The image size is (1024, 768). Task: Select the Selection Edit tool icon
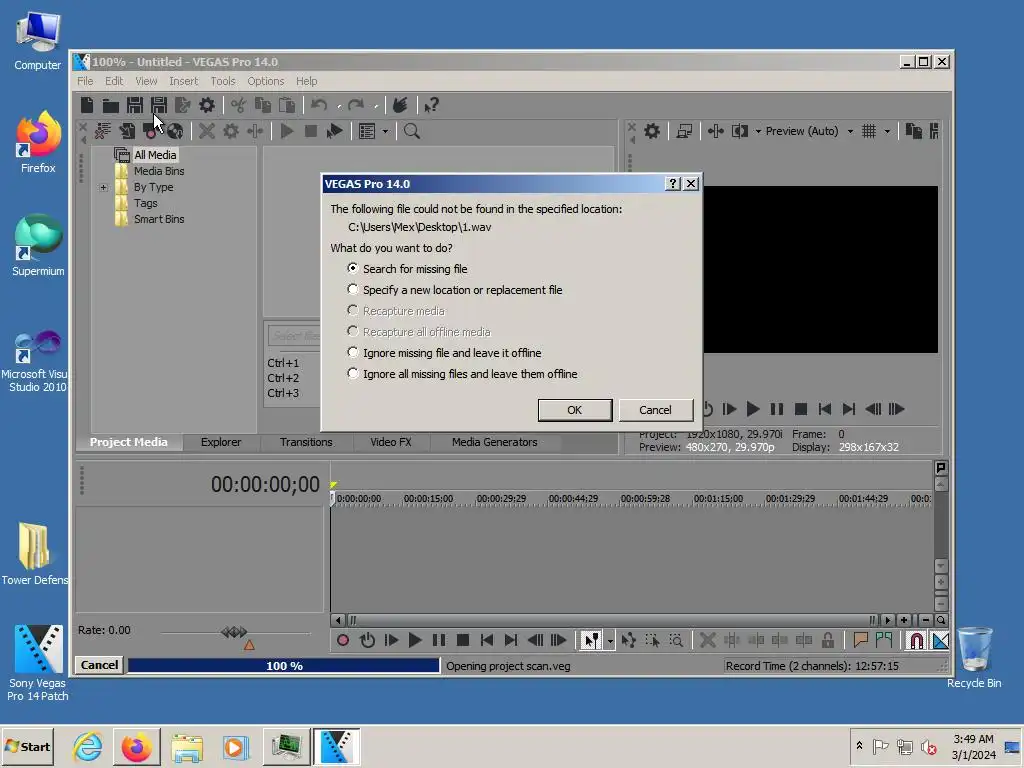pyautogui.click(x=652, y=641)
